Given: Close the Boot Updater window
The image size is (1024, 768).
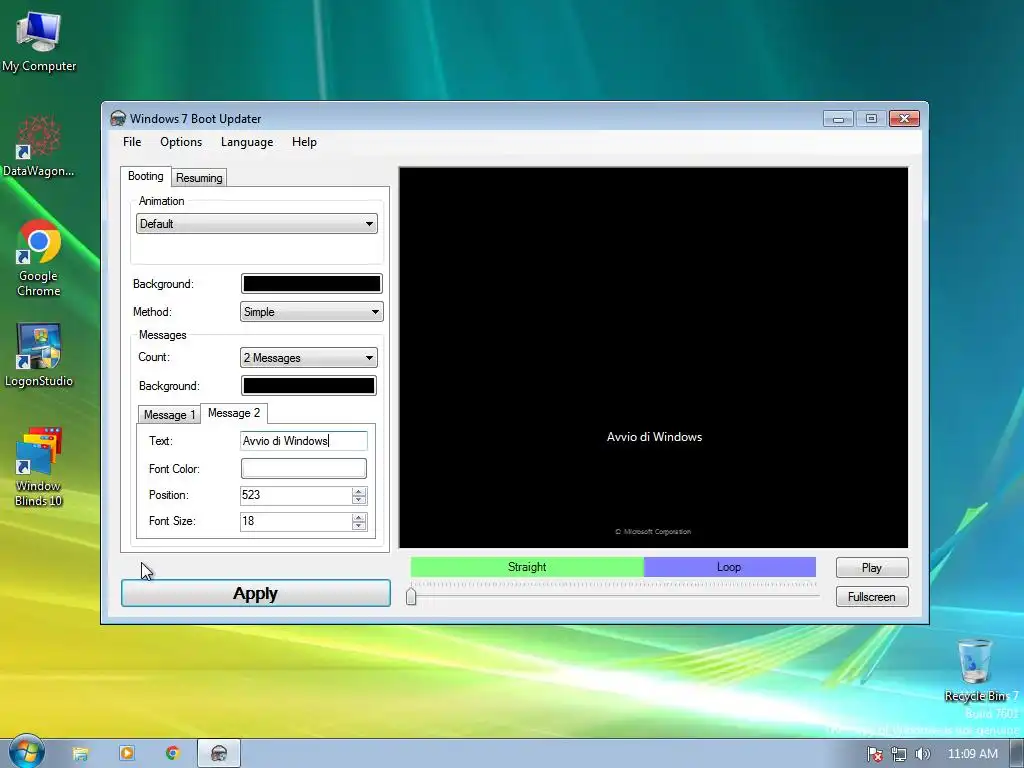Looking at the screenshot, I should pyautogui.click(x=904, y=119).
